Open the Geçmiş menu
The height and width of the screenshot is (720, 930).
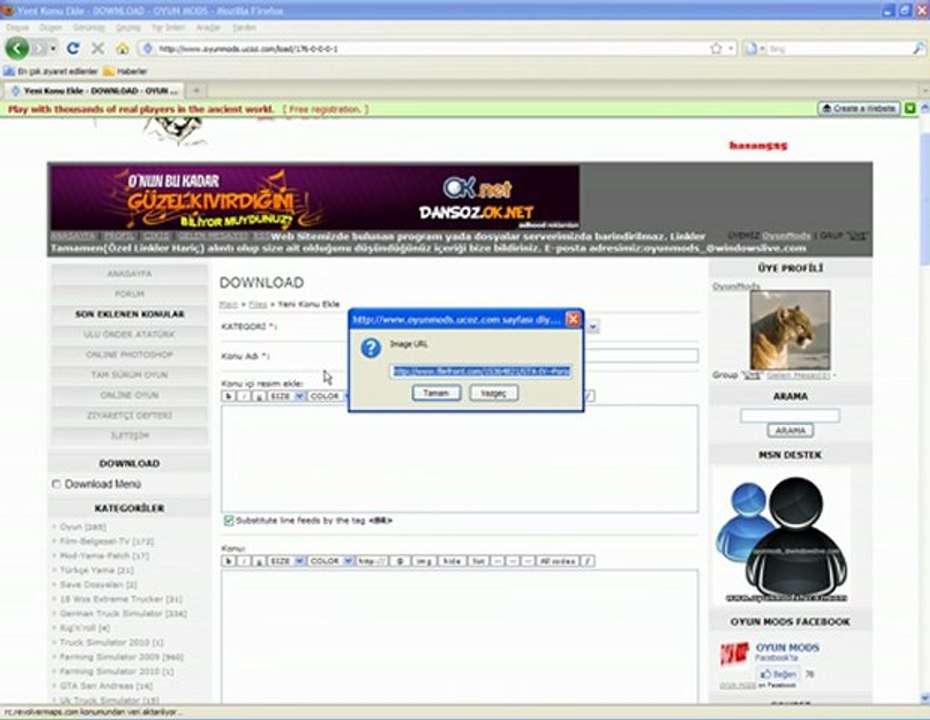128,27
